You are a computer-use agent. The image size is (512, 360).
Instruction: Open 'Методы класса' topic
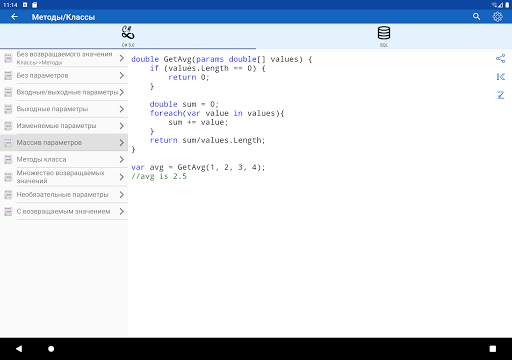tap(64, 159)
